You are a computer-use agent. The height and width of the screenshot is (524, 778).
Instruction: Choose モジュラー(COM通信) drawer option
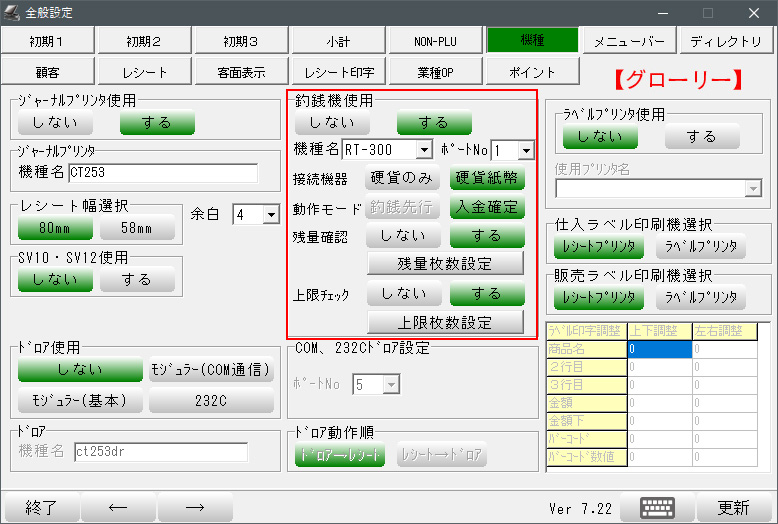point(211,370)
